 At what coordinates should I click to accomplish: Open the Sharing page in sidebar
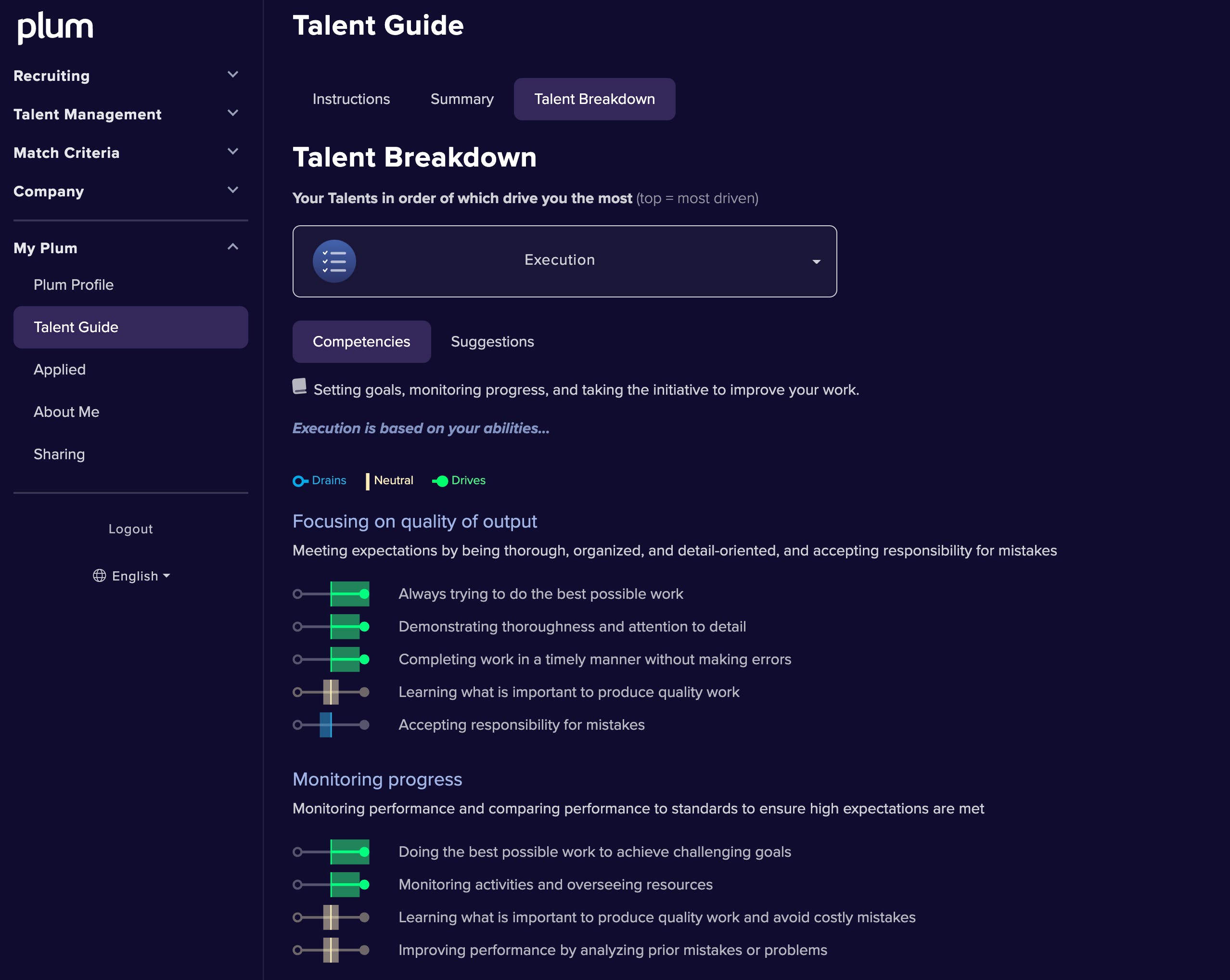click(59, 454)
